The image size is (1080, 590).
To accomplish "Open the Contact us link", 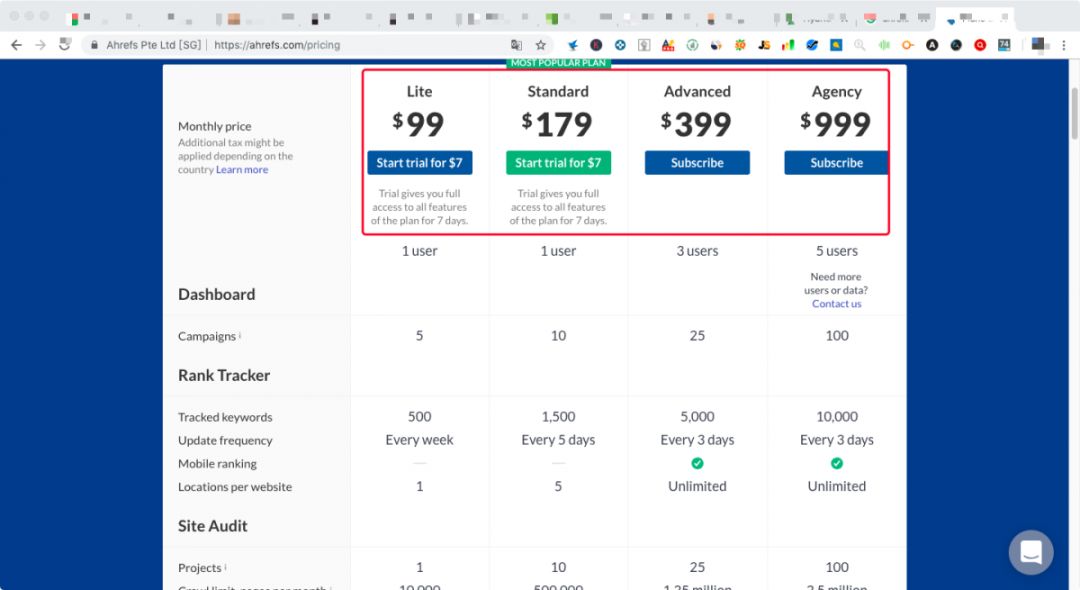I will pos(836,304).
